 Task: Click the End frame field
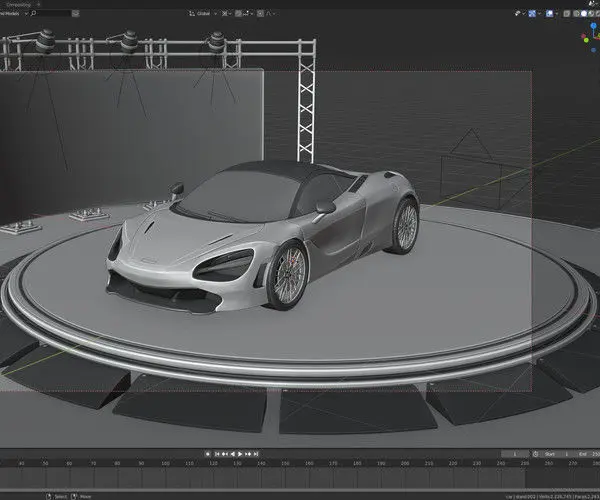588,454
